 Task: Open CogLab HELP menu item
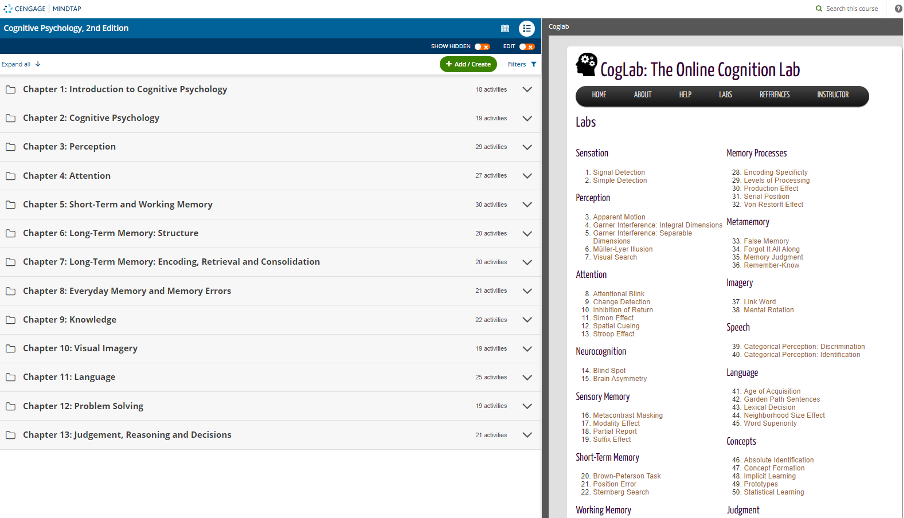tap(685, 95)
